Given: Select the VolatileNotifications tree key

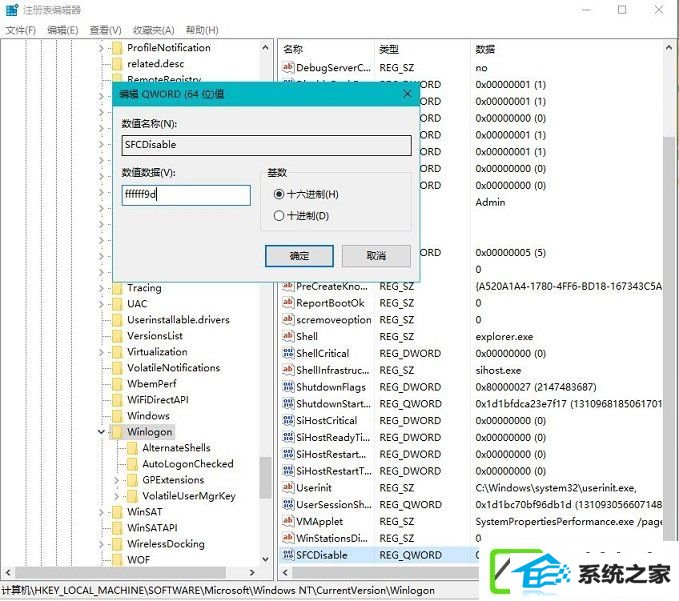Looking at the screenshot, I should click(x=173, y=368).
